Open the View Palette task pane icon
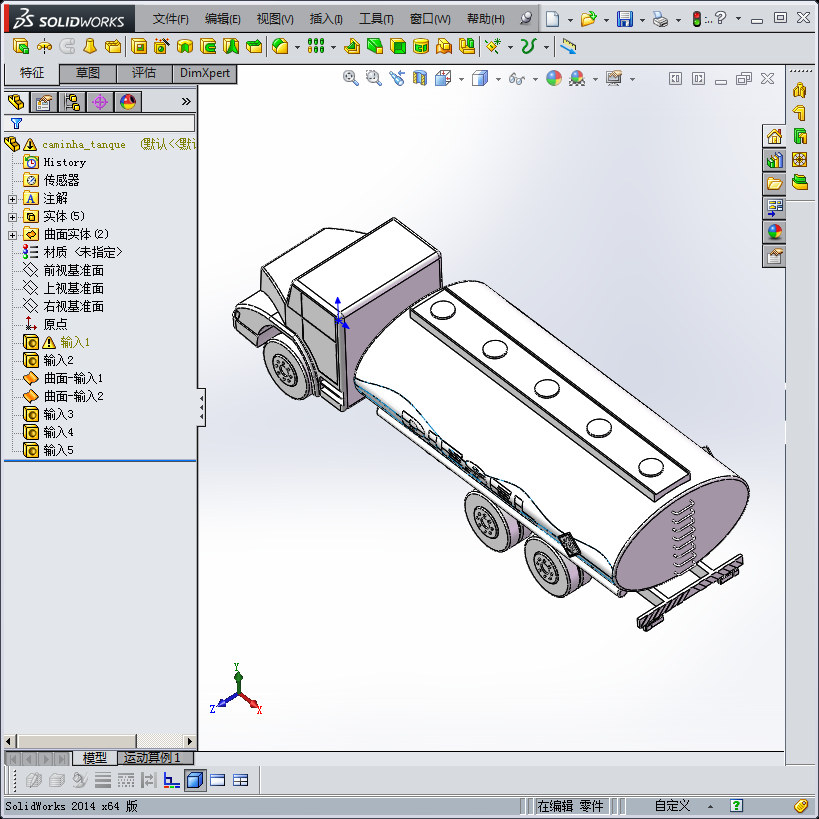 [774, 208]
